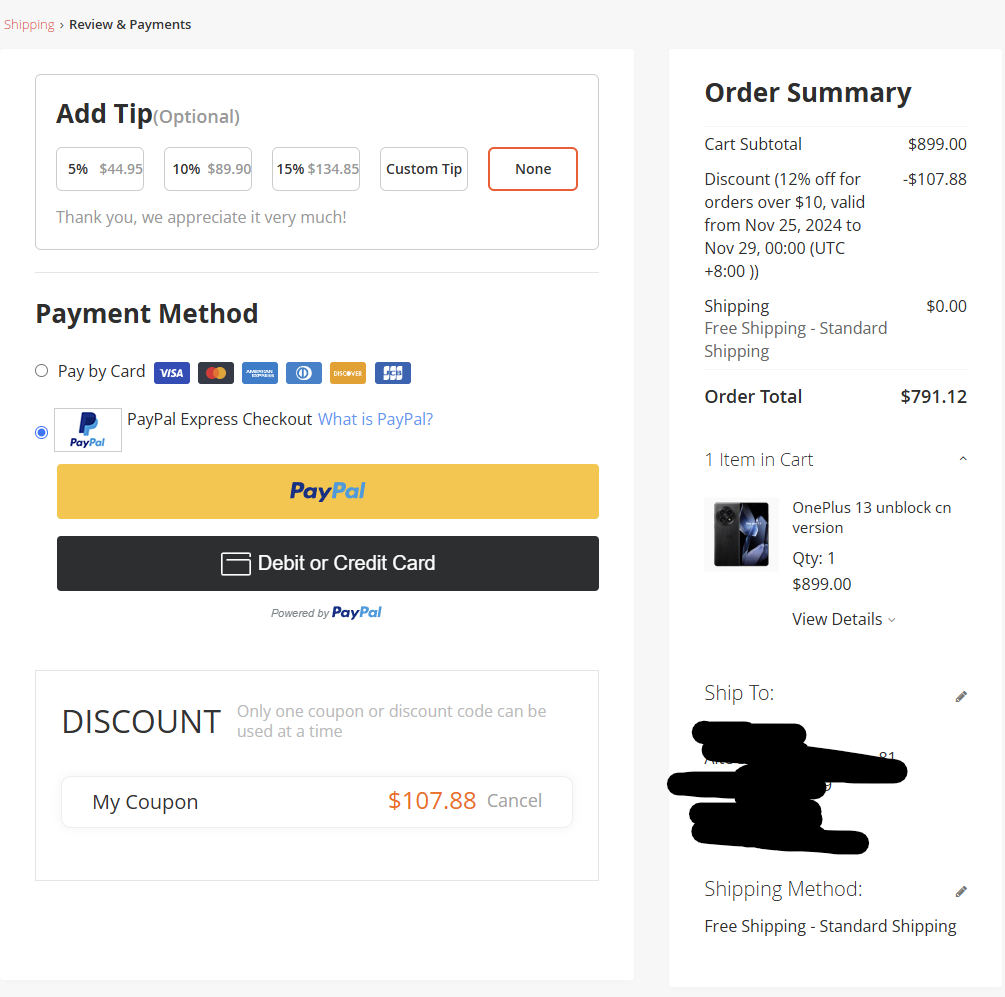Screen dimensions: 1005x997
Task: Cancel the applied My Coupon discount
Action: (514, 801)
